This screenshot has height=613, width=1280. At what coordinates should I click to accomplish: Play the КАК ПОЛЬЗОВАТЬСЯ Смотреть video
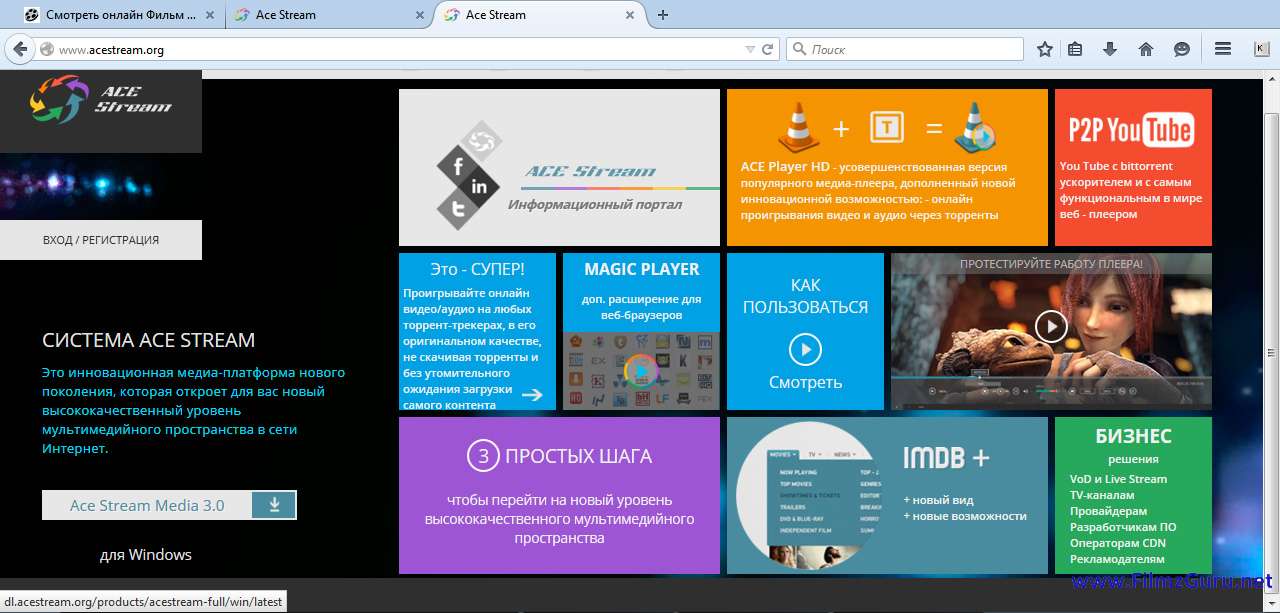coord(805,349)
